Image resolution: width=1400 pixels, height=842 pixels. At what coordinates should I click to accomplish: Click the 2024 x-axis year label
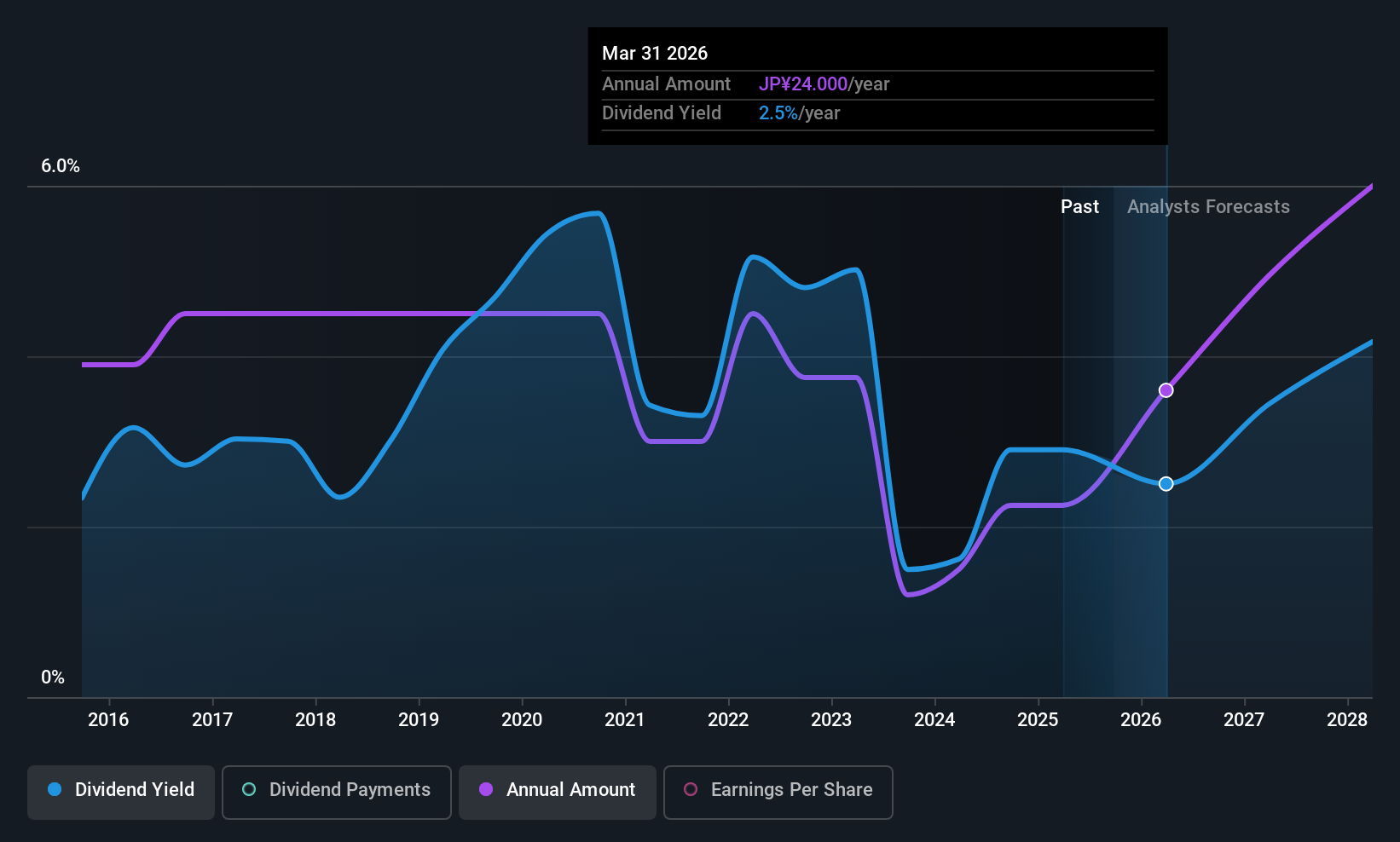click(934, 720)
